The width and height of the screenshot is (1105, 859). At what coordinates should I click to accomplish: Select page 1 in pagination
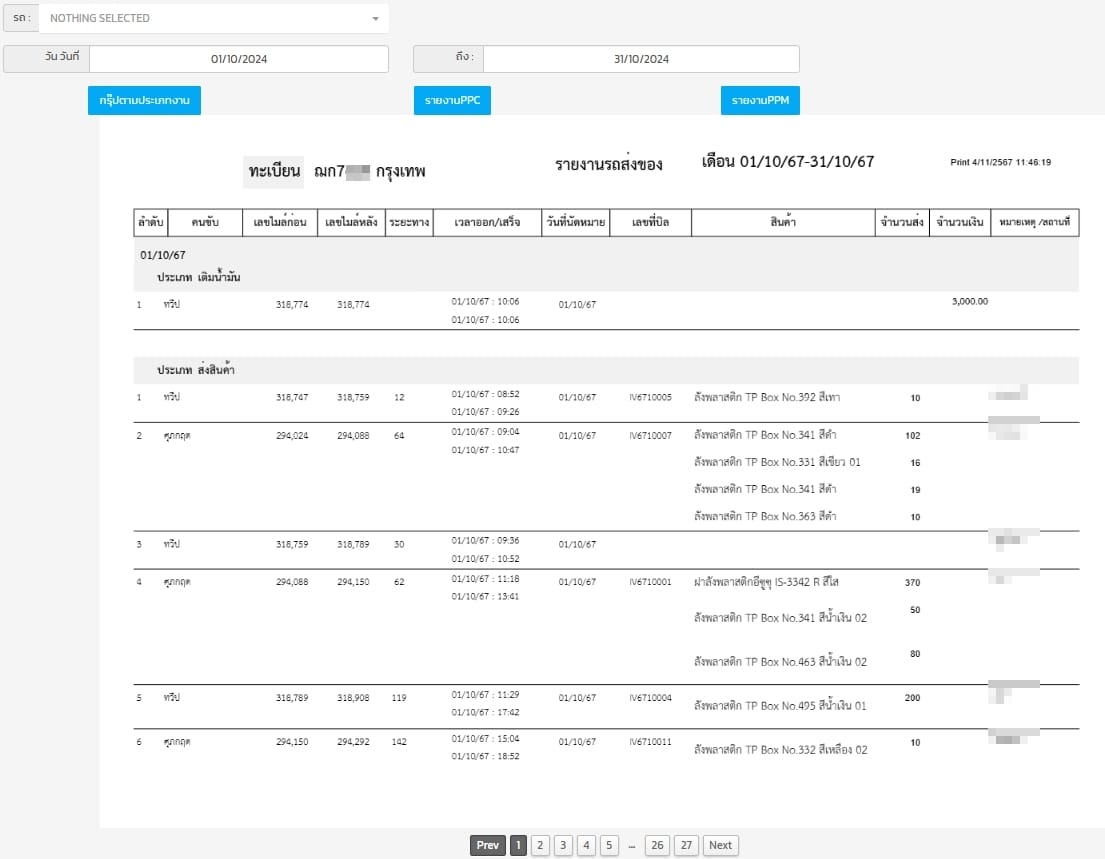click(518, 845)
